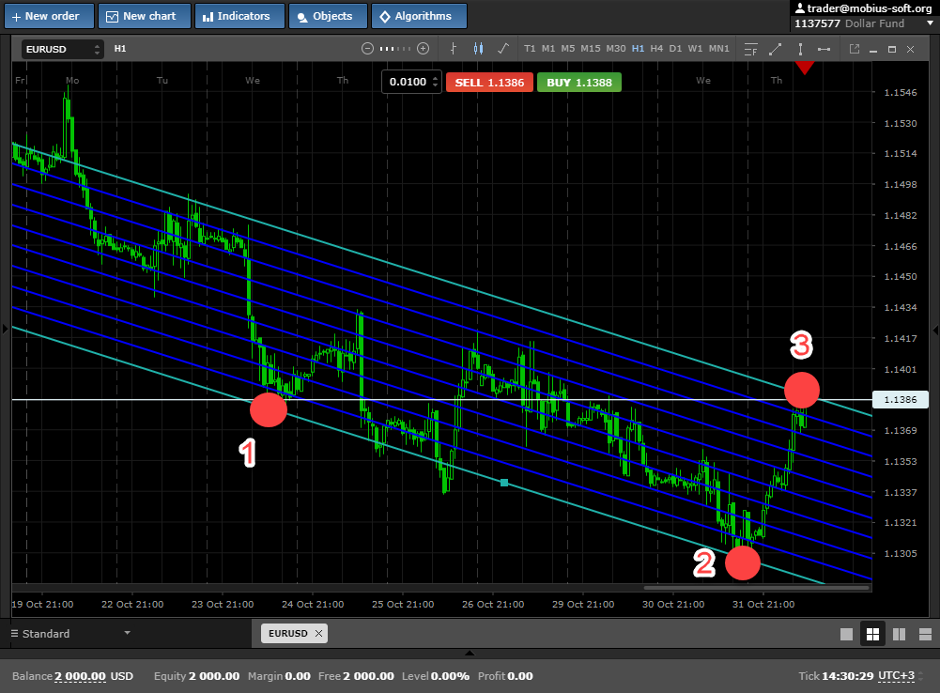
Task: Change the UTC+3 timezone setting
Action: 897,676
